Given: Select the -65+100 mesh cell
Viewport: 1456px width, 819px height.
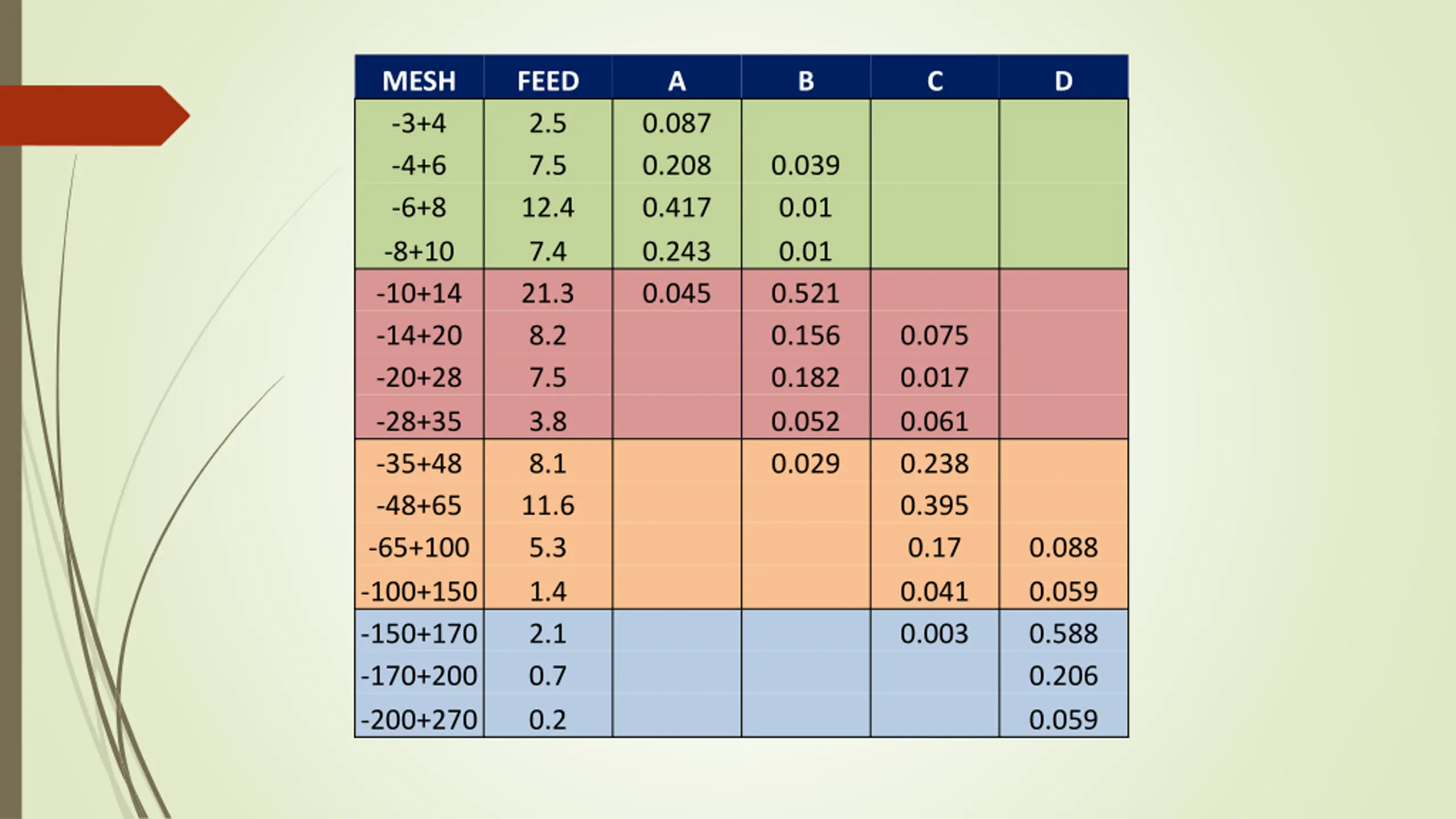Looking at the screenshot, I should click(x=419, y=547).
